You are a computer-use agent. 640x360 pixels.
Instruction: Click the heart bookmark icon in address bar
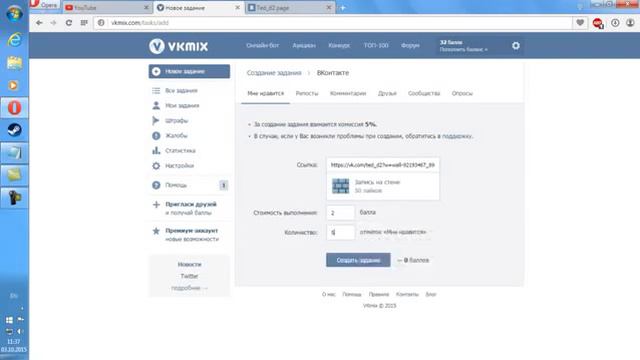[x=580, y=23]
